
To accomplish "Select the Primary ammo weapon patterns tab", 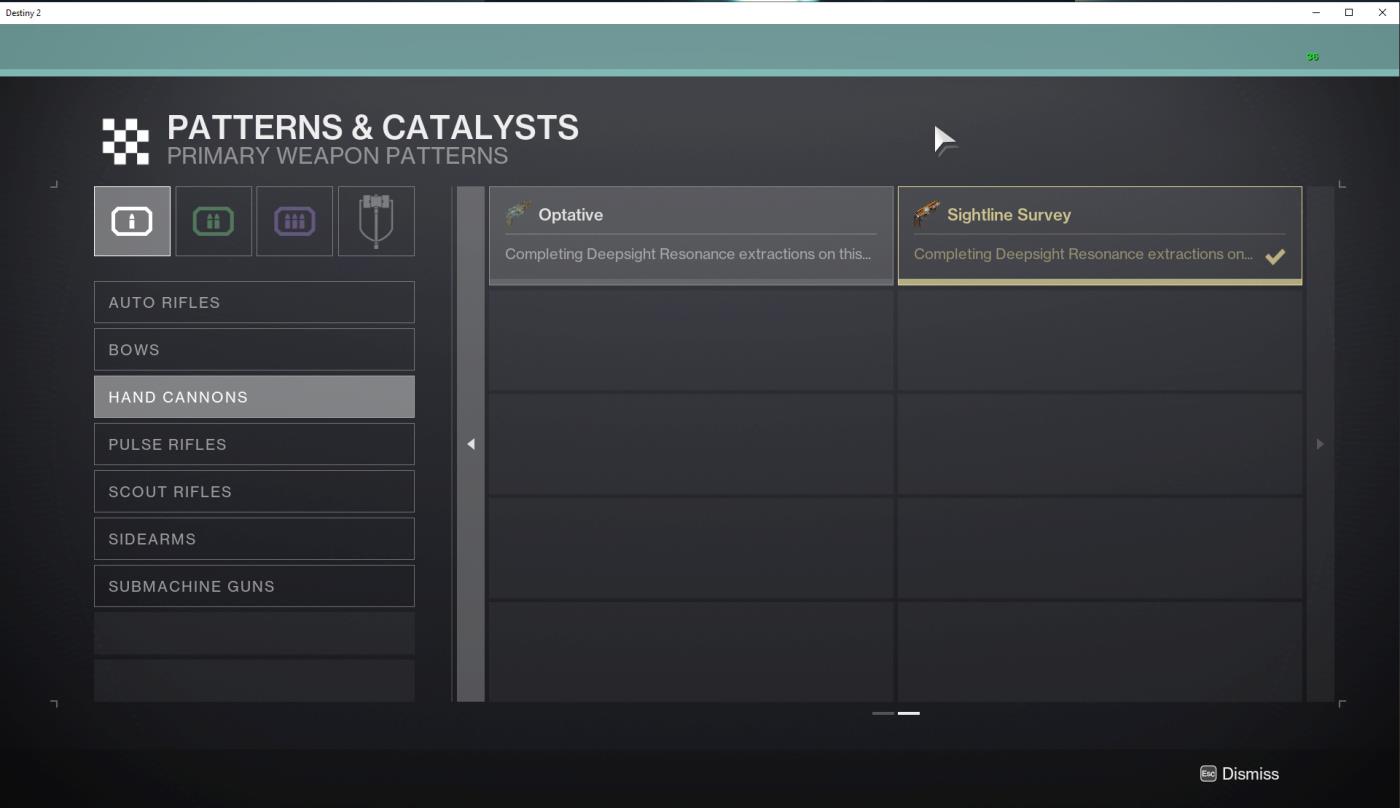I will 132,221.
